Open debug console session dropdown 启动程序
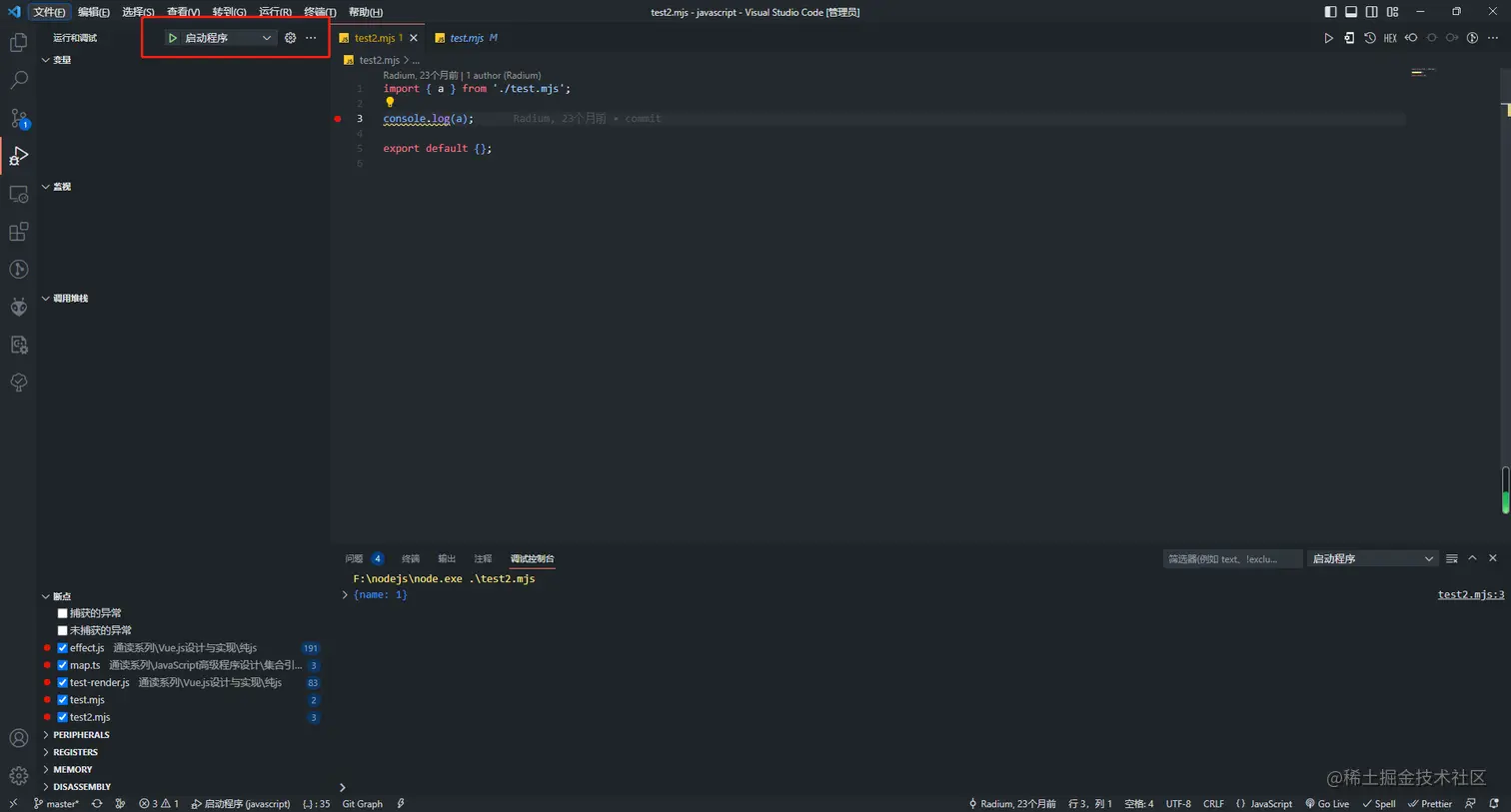 click(x=1372, y=558)
